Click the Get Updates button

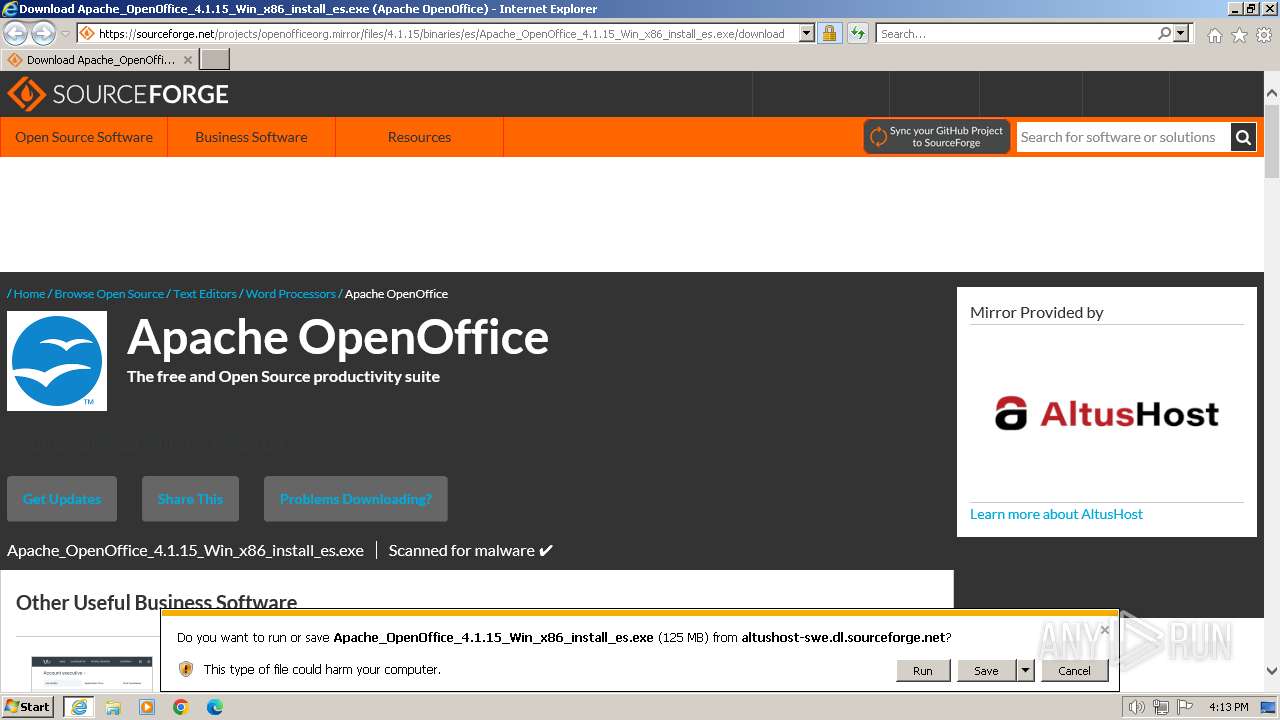62,499
